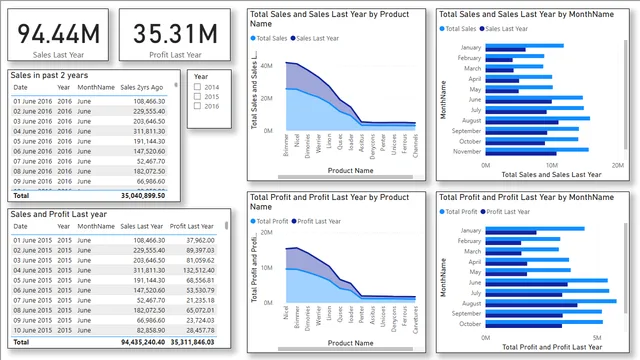Image resolution: width=640 pixels, height=360 pixels.
Task: Click the September label in profit by month chart
Action: (x=466, y=313)
